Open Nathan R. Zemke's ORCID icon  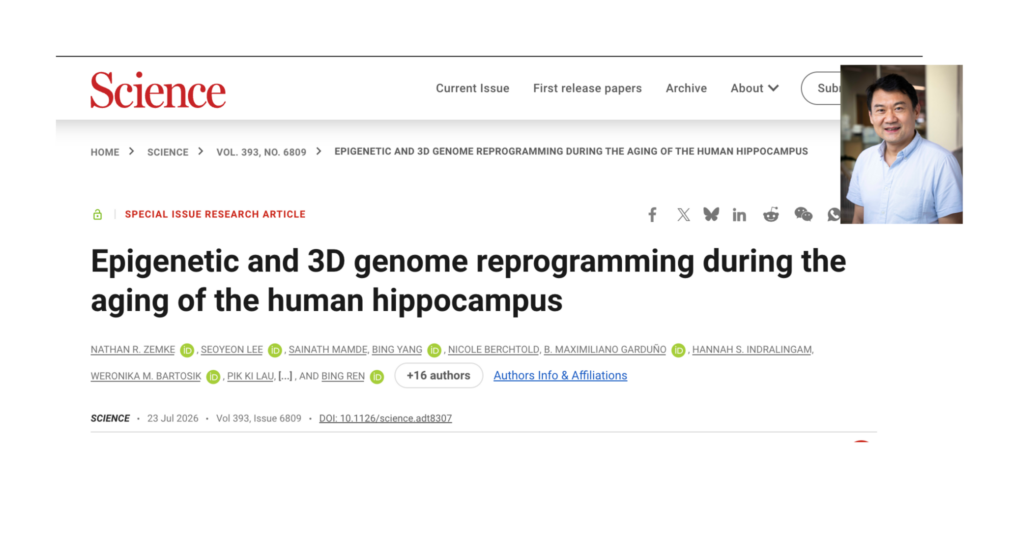[187, 350]
